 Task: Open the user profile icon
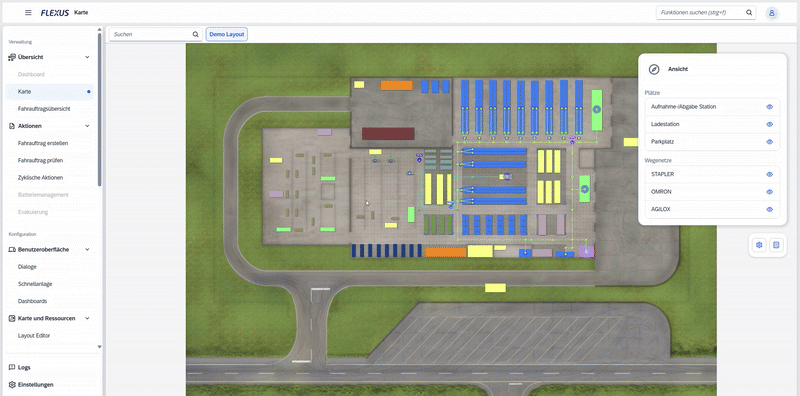tap(771, 13)
